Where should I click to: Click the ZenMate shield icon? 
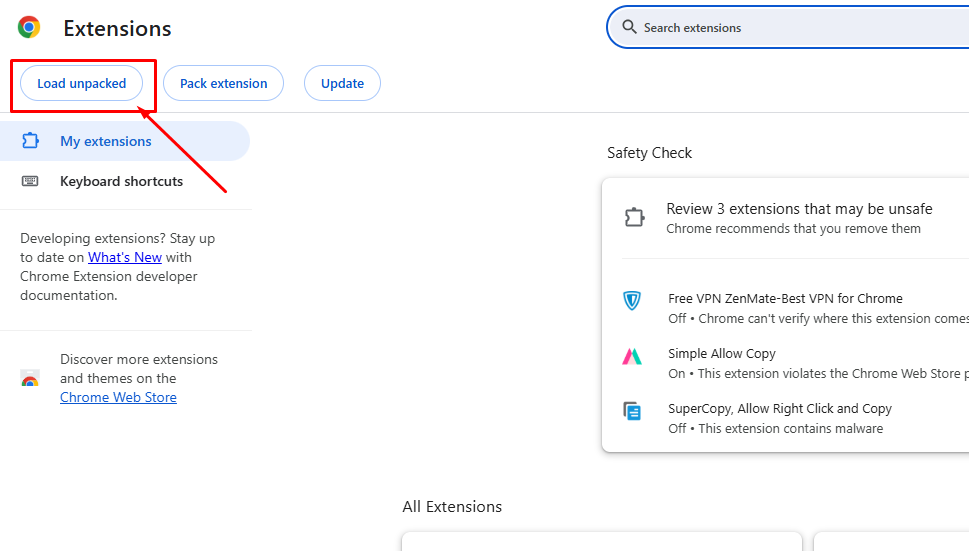point(632,300)
